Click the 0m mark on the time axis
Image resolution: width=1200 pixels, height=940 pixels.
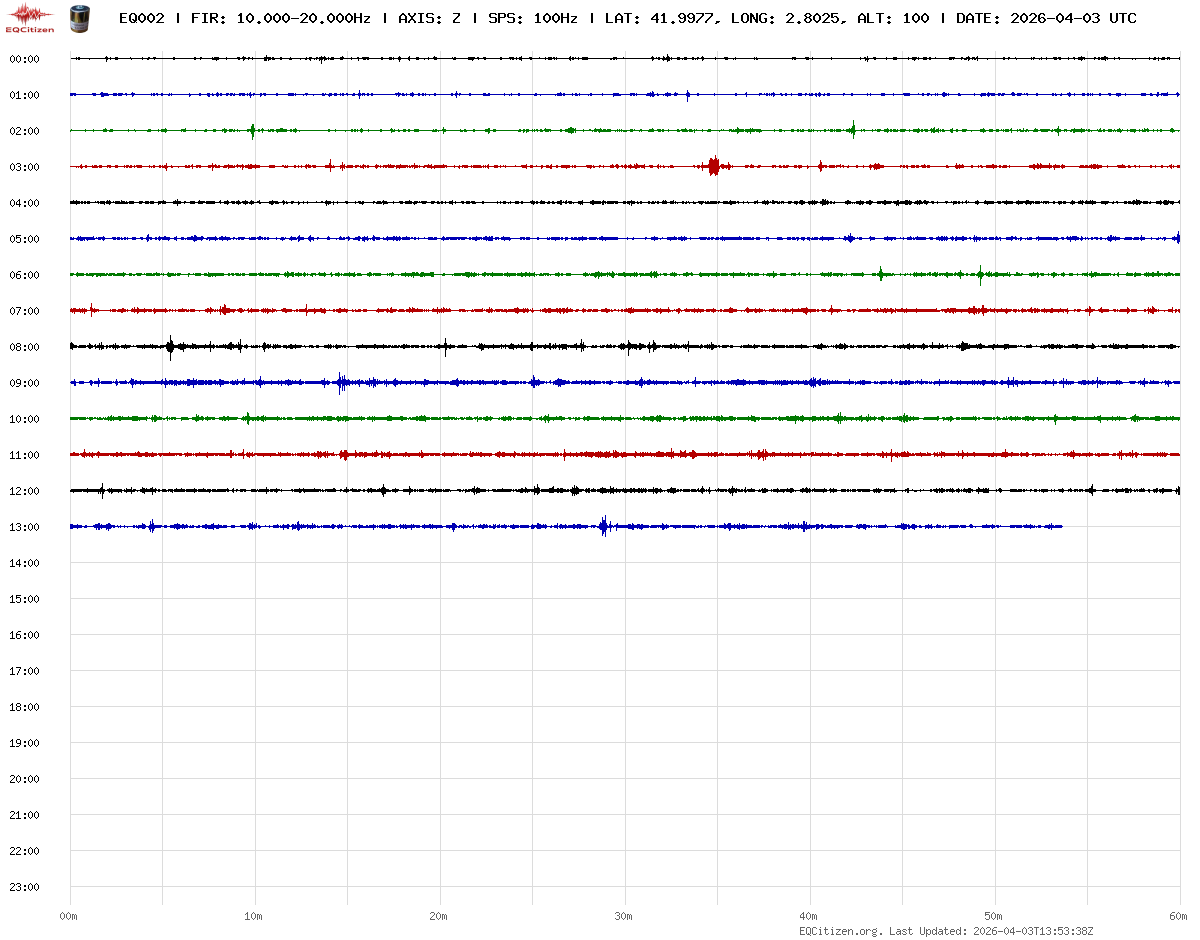(68, 916)
